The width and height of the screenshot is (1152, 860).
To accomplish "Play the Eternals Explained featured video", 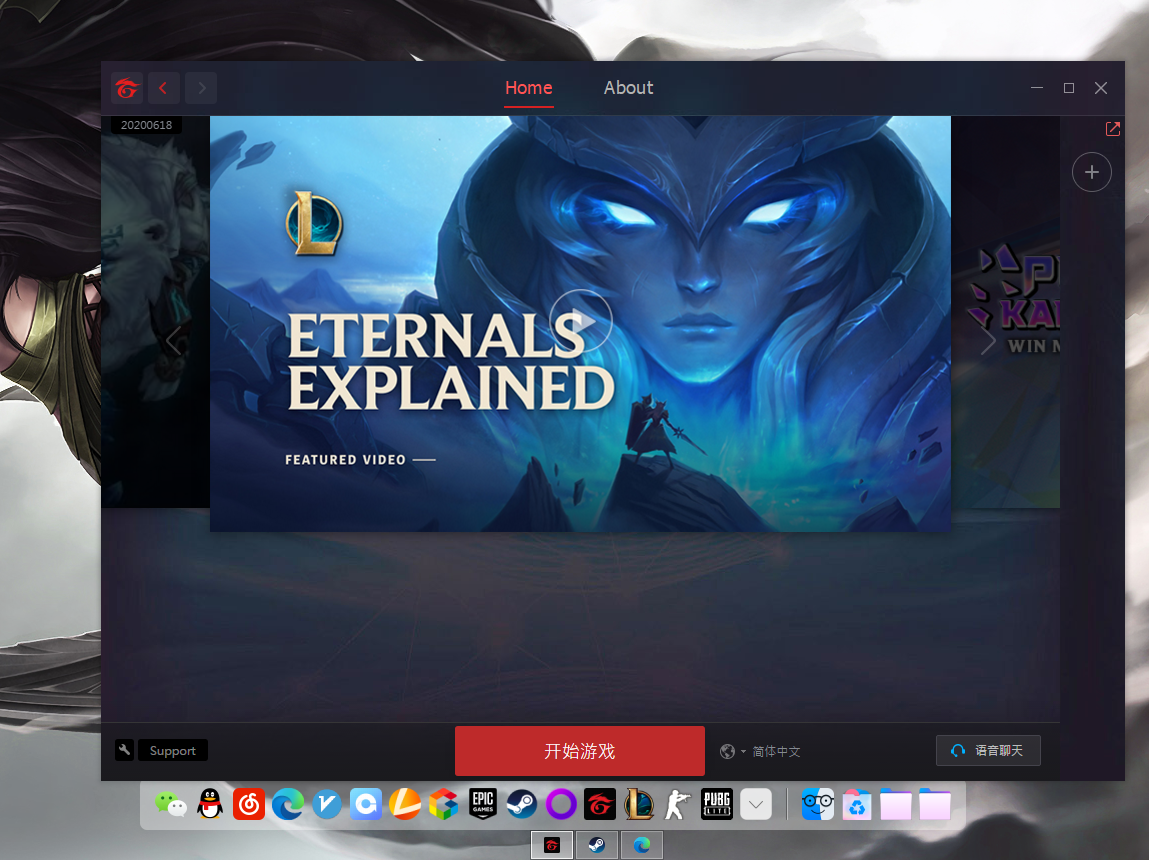I will tap(580, 321).
